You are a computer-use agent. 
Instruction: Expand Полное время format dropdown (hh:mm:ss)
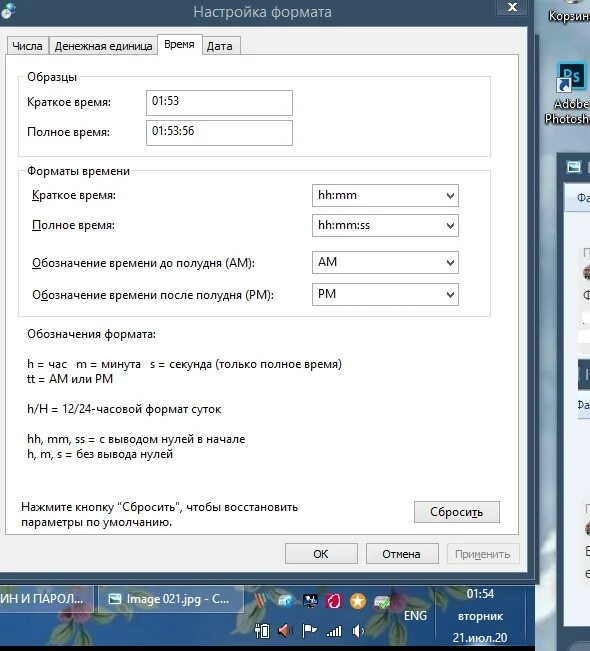click(385, 225)
